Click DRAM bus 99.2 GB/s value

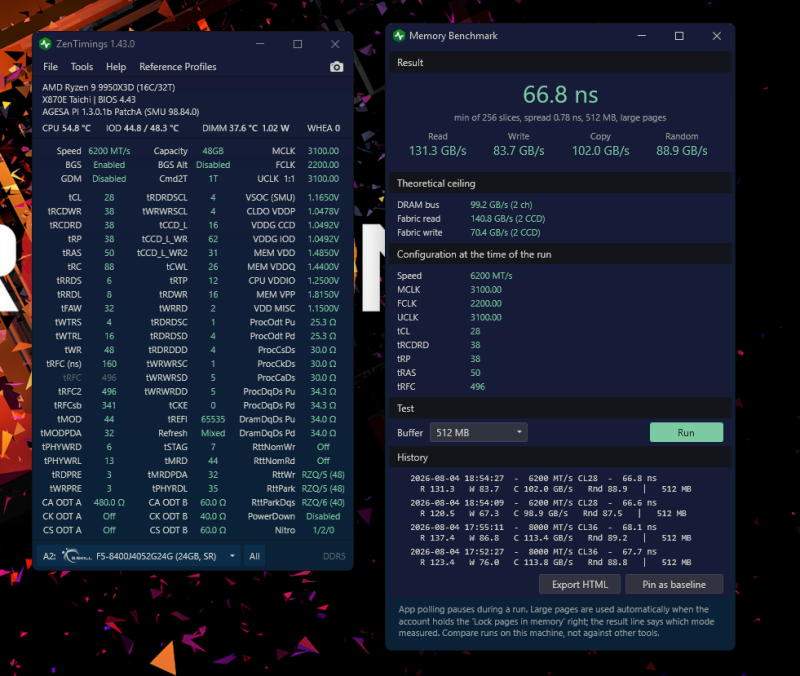point(501,205)
